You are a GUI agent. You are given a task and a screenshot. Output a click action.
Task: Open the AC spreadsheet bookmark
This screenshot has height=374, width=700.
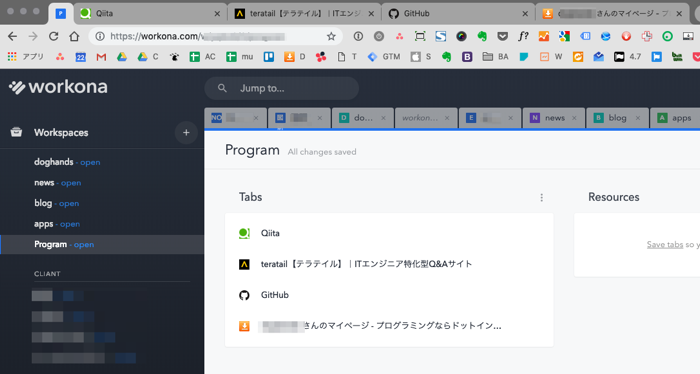pos(202,57)
